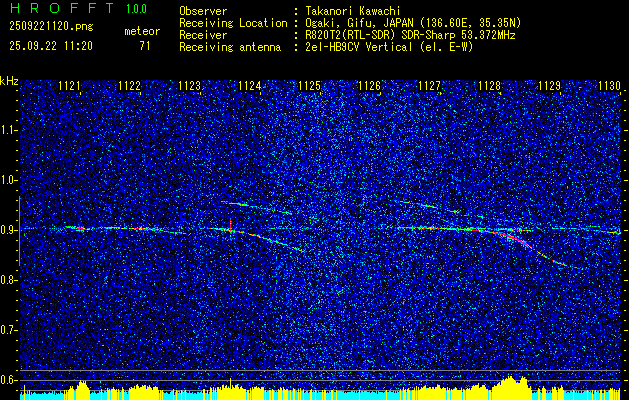The height and width of the screenshot is (400, 629).
Task: Click the Observer field label
Action: point(203,11)
